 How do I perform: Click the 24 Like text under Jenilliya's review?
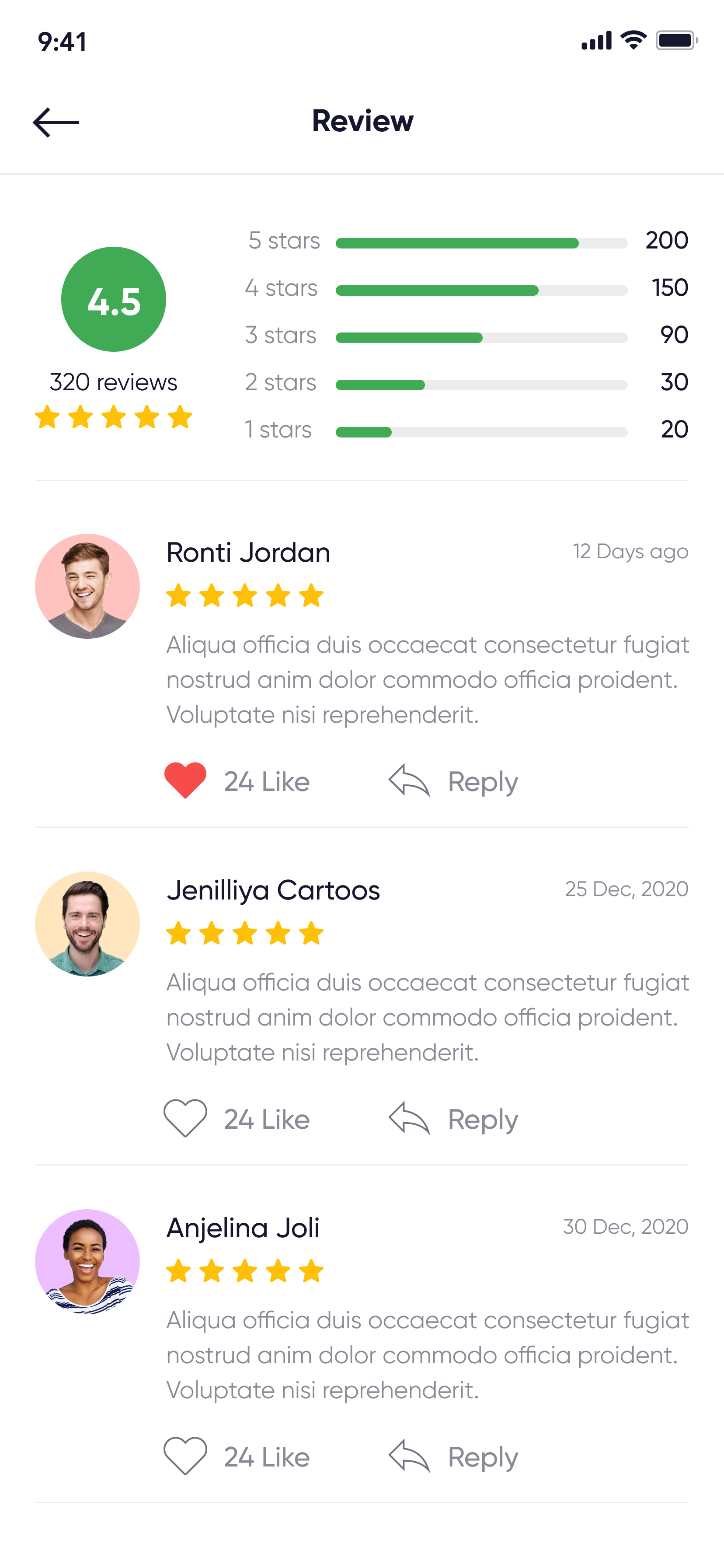click(x=267, y=1120)
